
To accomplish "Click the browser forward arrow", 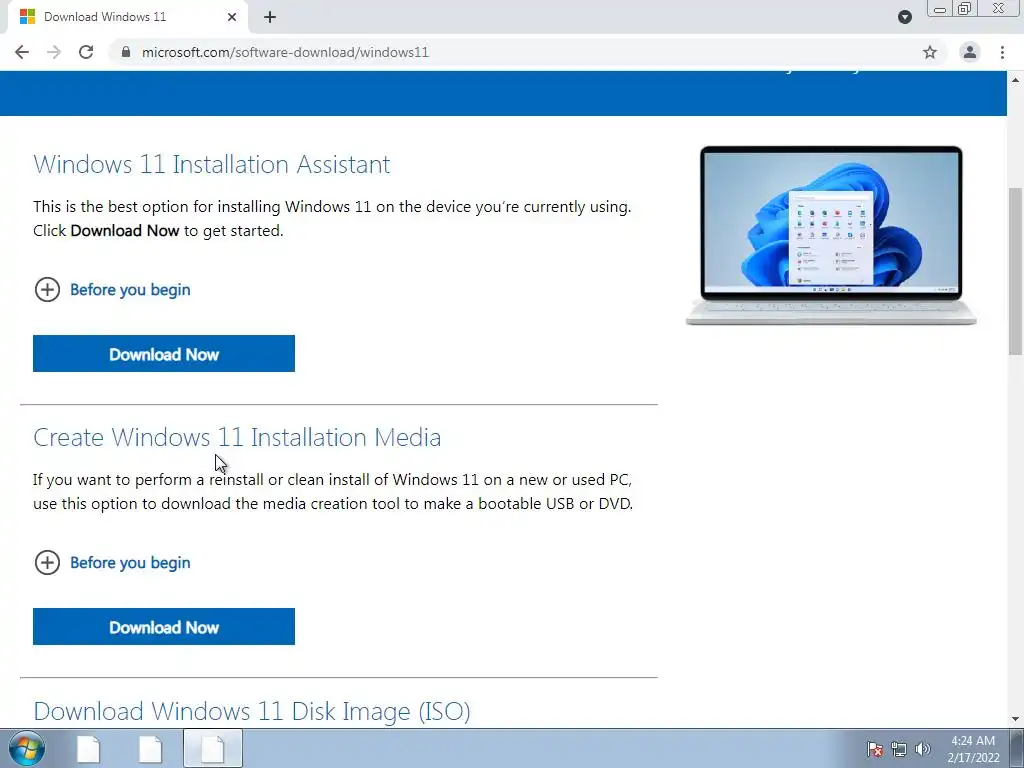I will [x=54, y=52].
